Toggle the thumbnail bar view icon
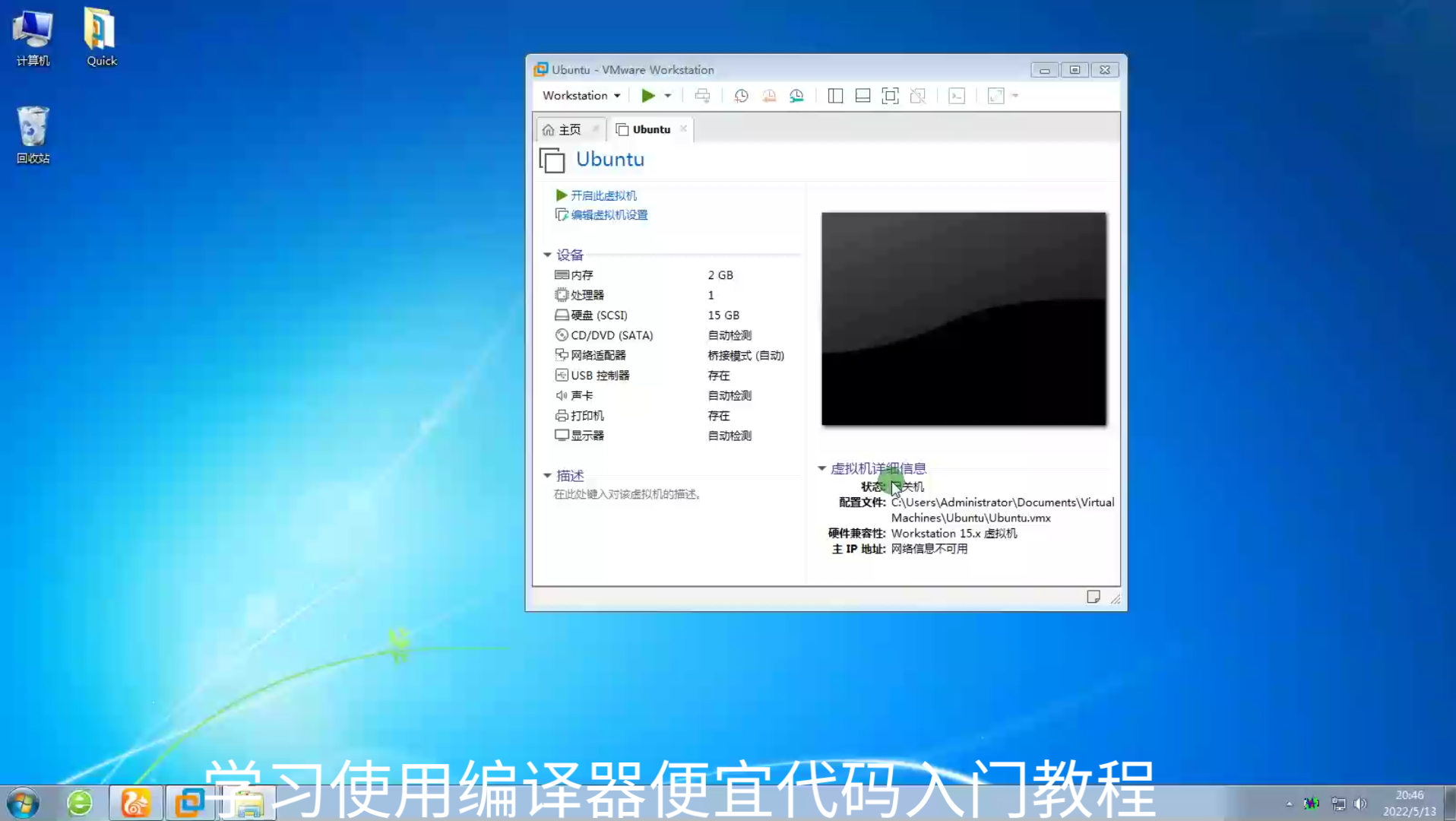Viewport: 1456px width, 821px height. (x=863, y=96)
